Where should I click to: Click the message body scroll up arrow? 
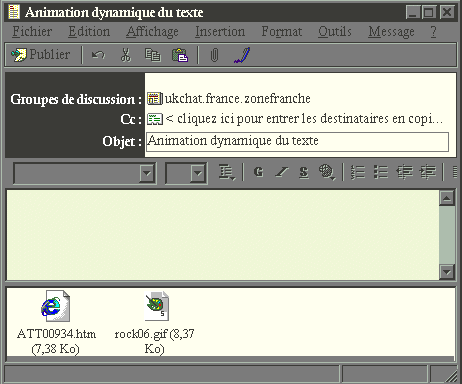(447, 198)
